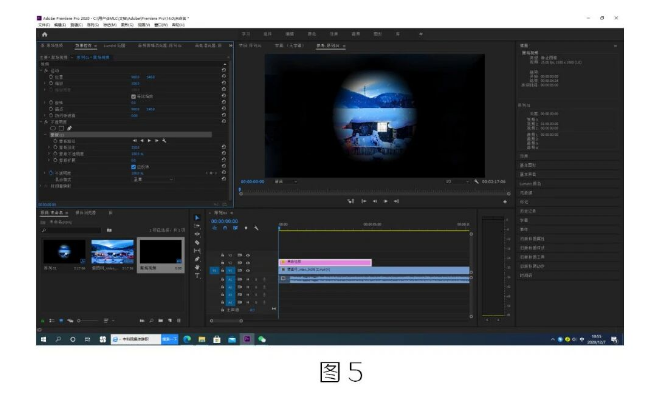The width and height of the screenshot is (658, 397).
Task: Toggle lock on V2 track
Action: coord(222,263)
